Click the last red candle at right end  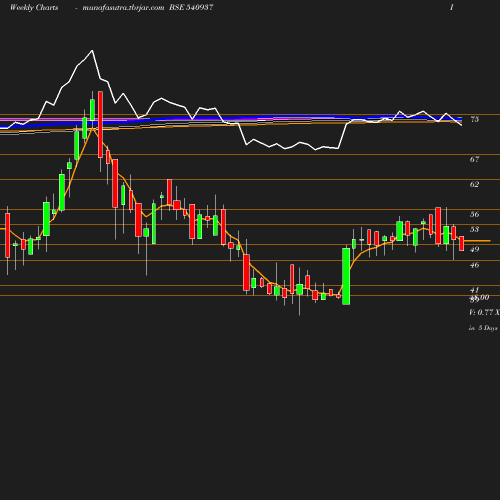[x=462, y=243]
